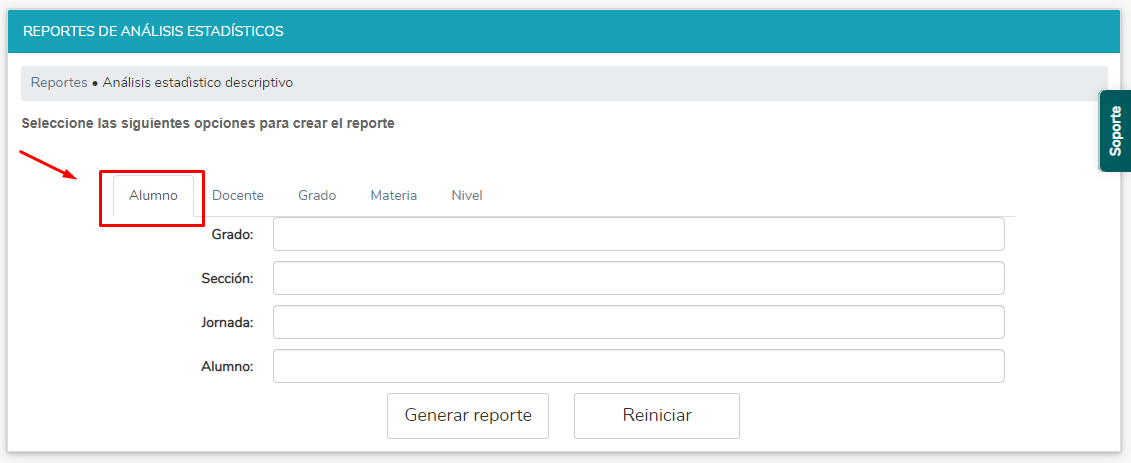This screenshot has height=463, width=1131.
Task: Select the Grado tab
Action: pyautogui.click(x=317, y=195)
